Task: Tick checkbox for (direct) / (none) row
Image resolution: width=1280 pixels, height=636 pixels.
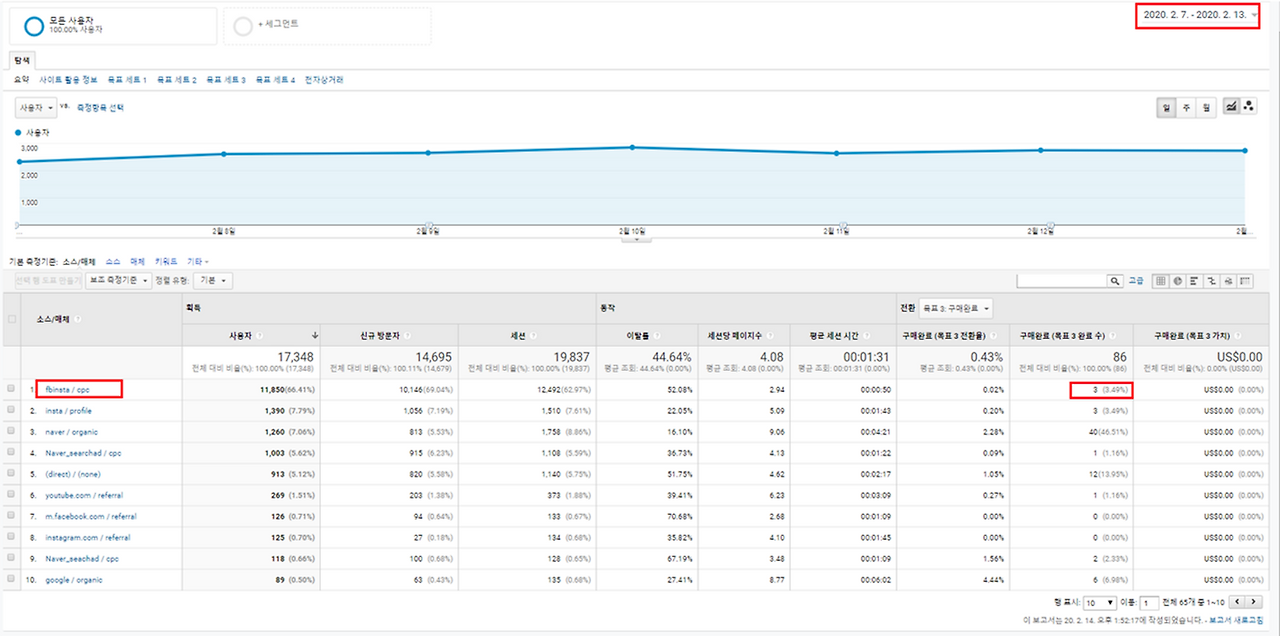Action: click(12, 474)
